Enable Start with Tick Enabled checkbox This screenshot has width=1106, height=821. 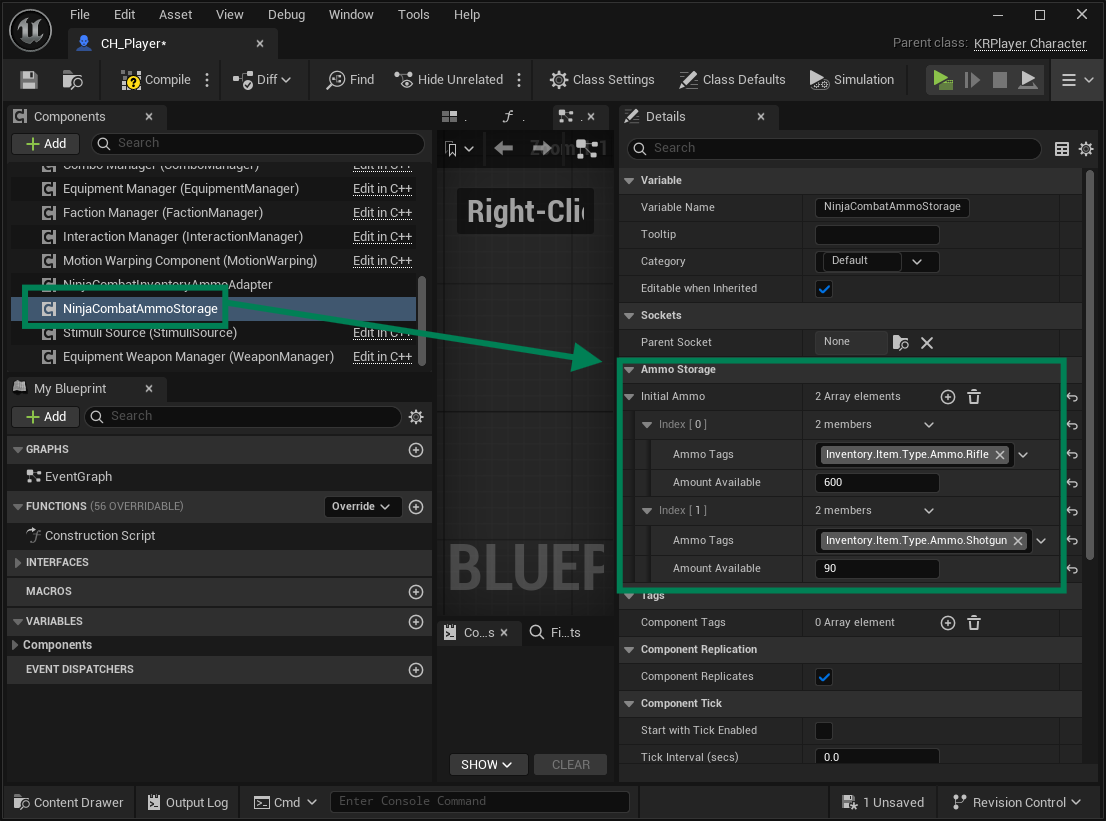point(824,731)
